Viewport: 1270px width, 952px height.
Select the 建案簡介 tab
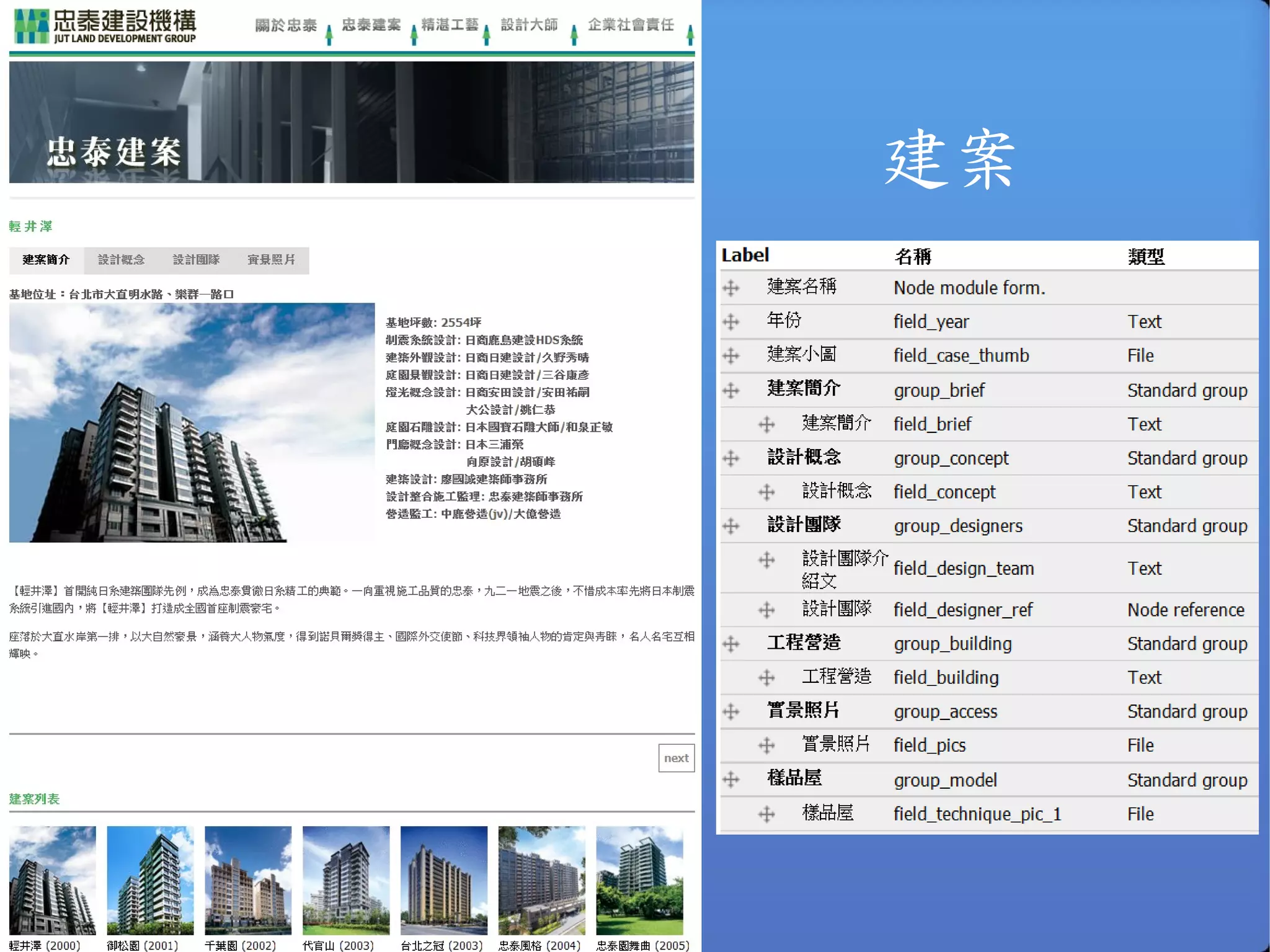47,260
